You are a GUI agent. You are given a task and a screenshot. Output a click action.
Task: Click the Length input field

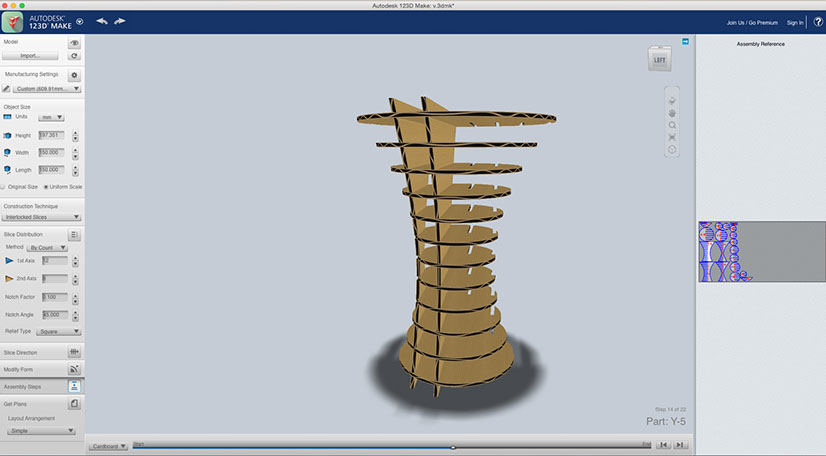52,170
